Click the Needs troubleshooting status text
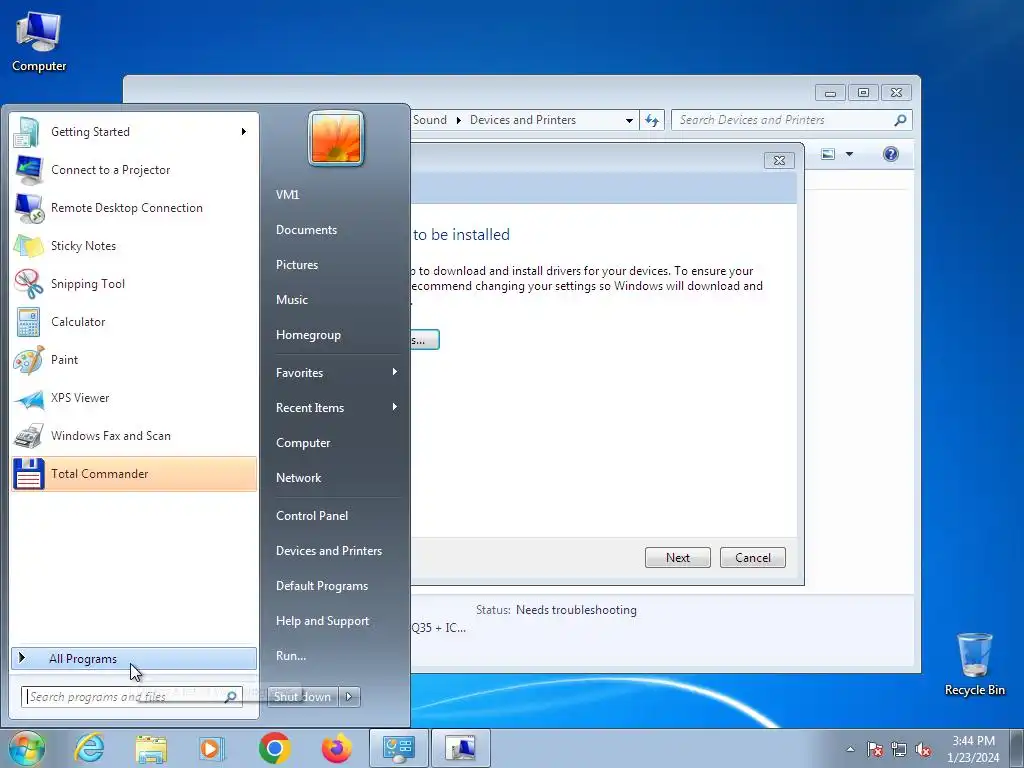This screenshot has width=1024, height=768. pyautogui.click(x=576, y=610)
